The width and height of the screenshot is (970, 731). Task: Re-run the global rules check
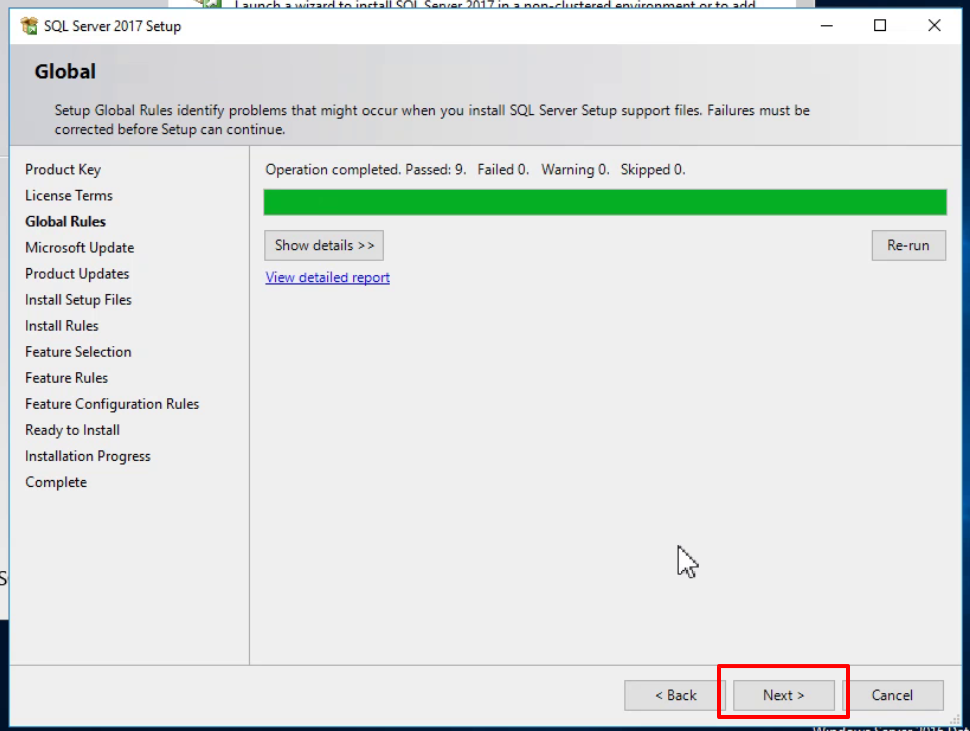(x=908, y=246)
